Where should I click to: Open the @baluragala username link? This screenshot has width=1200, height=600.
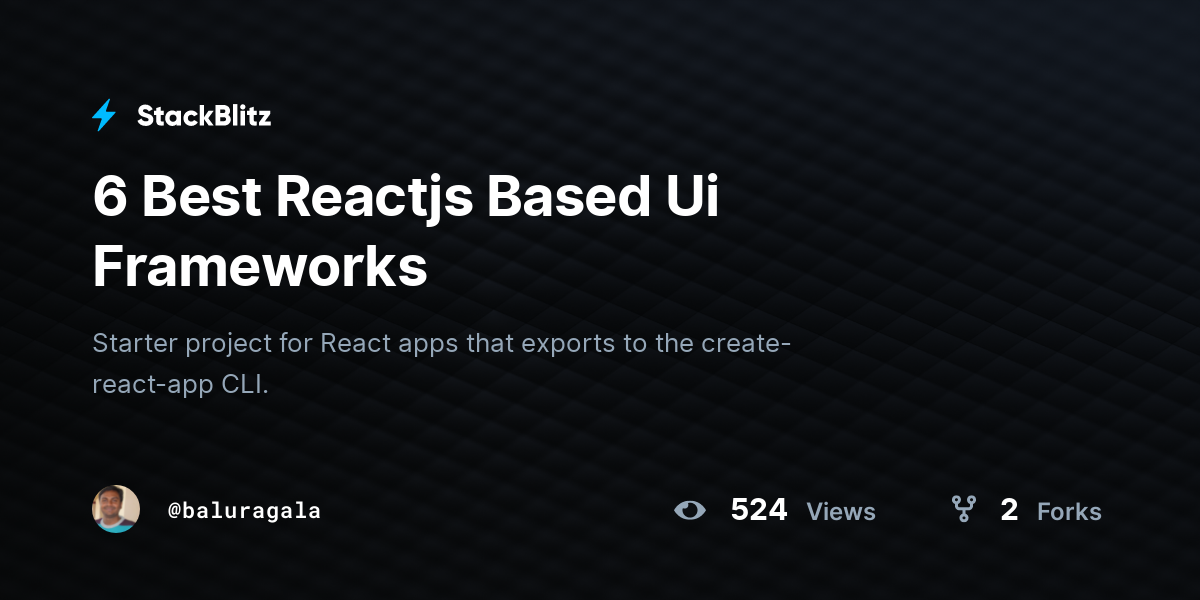244,510
